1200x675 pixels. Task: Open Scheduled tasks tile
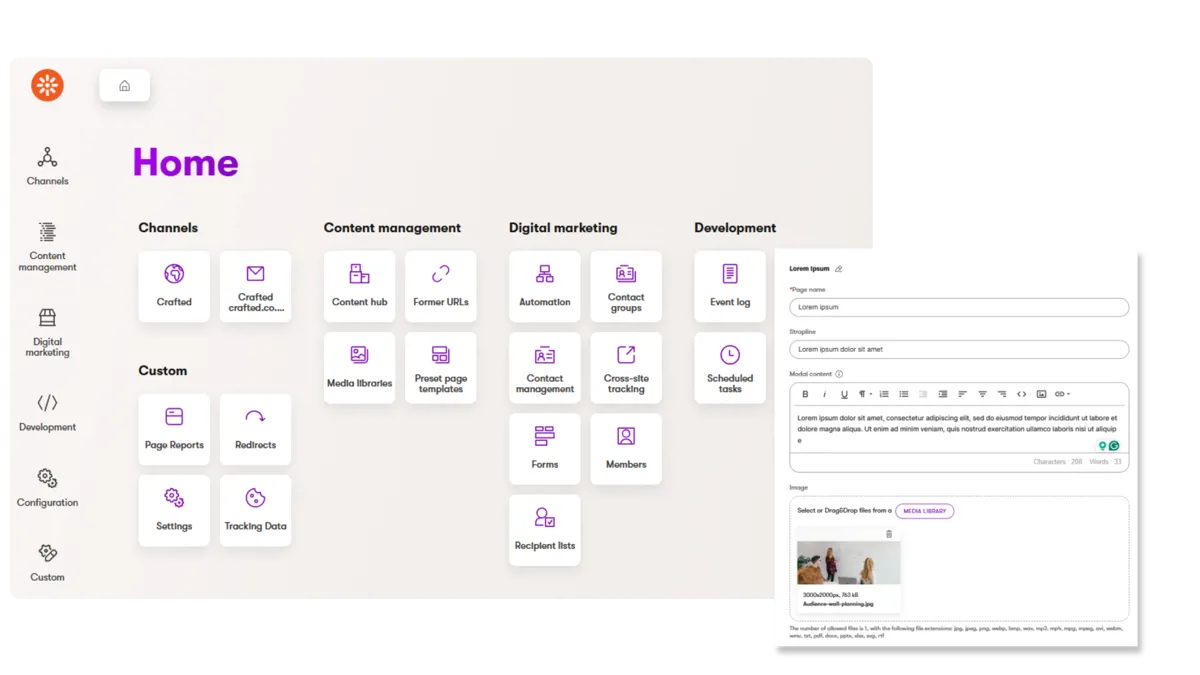[x=730, y=367]
